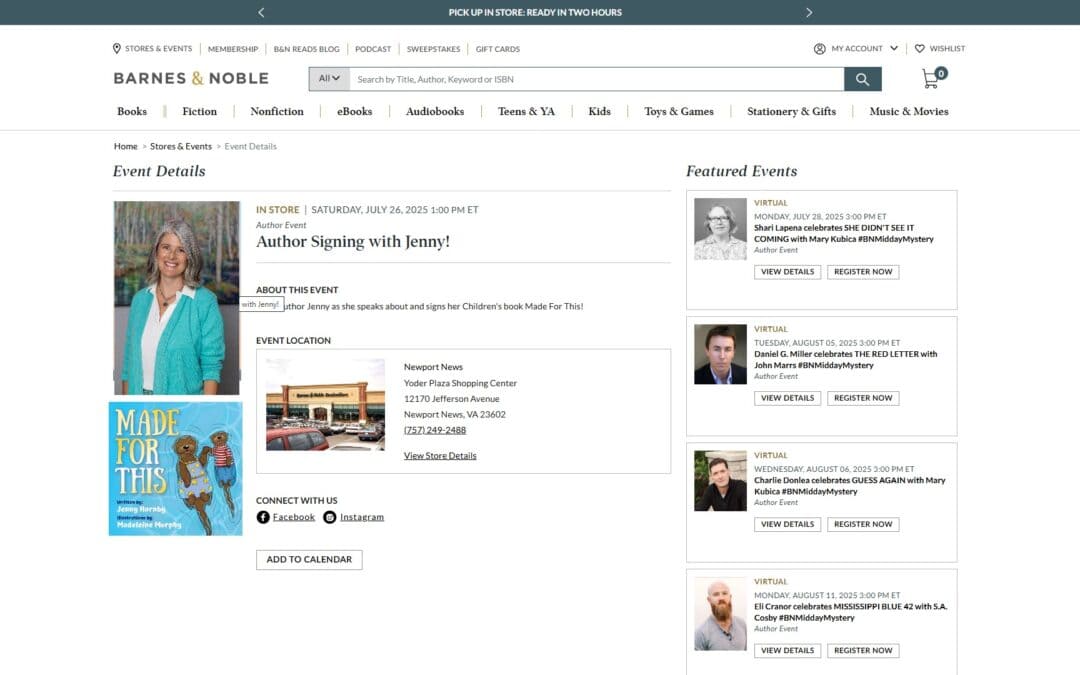Click the Instagram circle icon

pyautogui.click(x=330, y=517)
